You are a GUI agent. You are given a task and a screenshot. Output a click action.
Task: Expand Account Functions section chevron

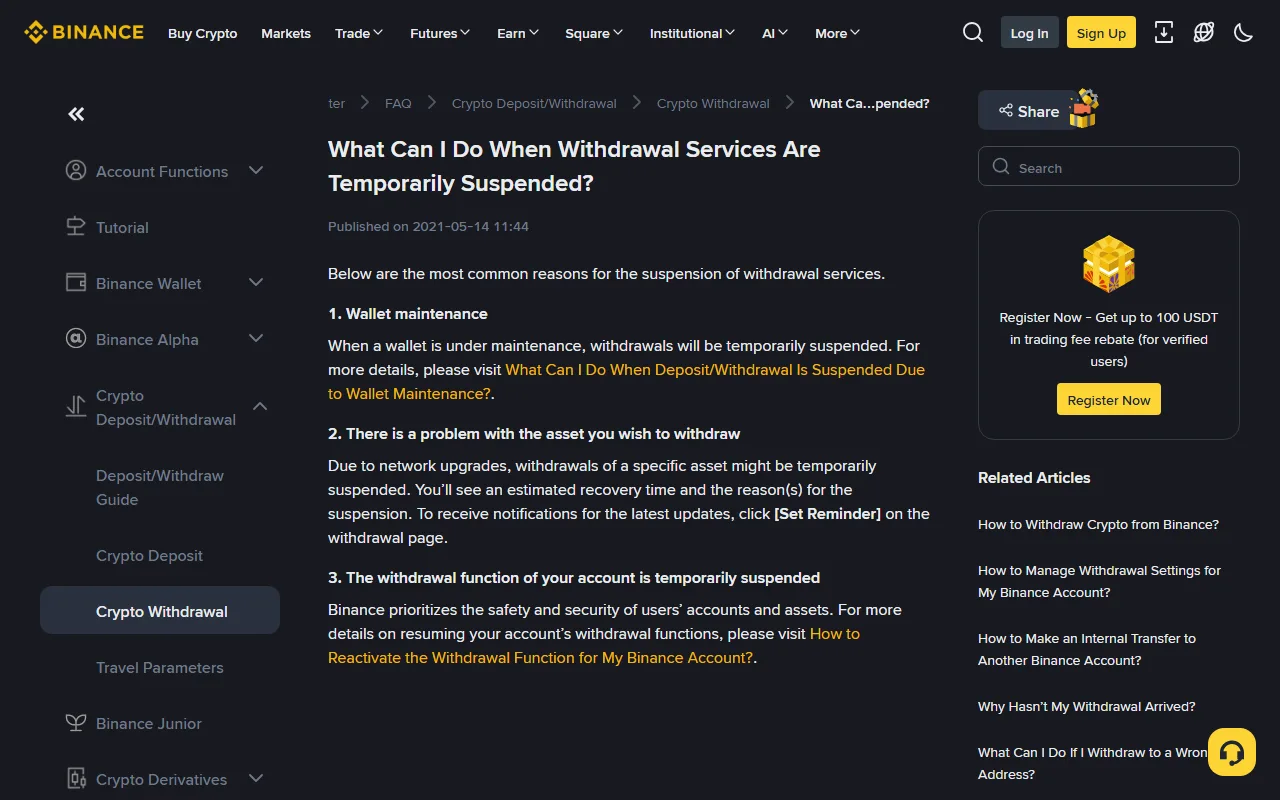click(x=256, y=170)
